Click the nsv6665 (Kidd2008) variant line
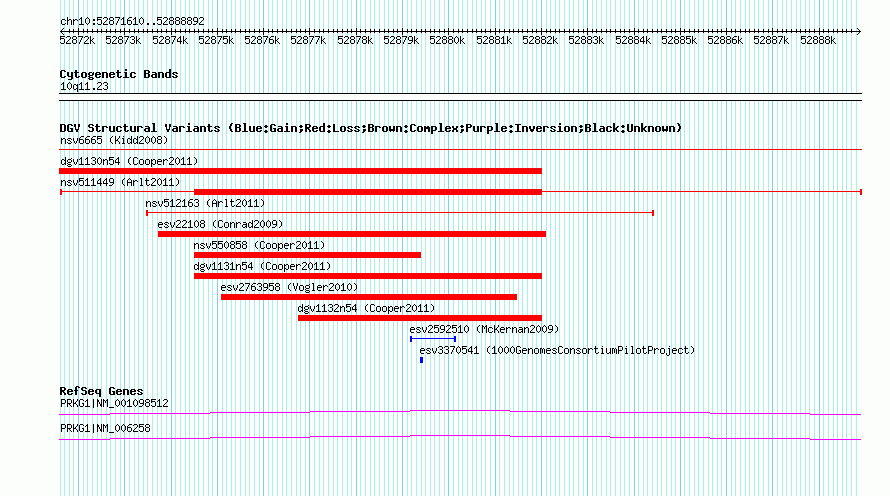This screenshot has height=496, width=890. coord(460,150)
